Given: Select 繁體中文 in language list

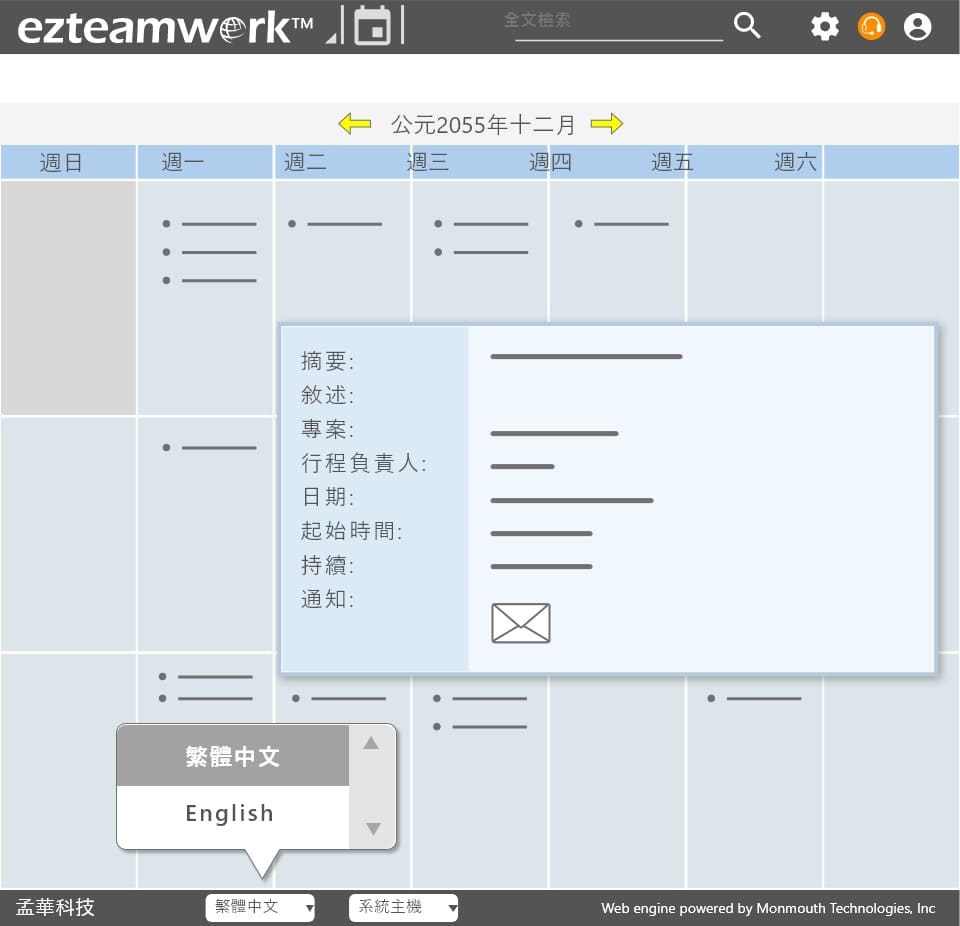Looking at the screenshot, I should click(x=232, y=757).
